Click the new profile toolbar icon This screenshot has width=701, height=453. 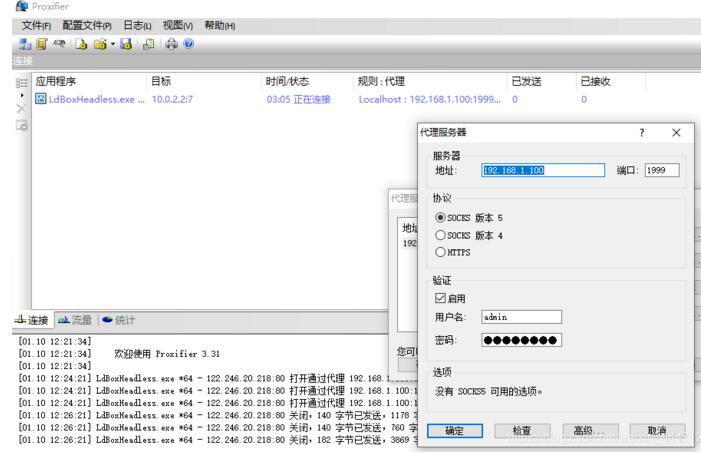(x=82, y=44)
